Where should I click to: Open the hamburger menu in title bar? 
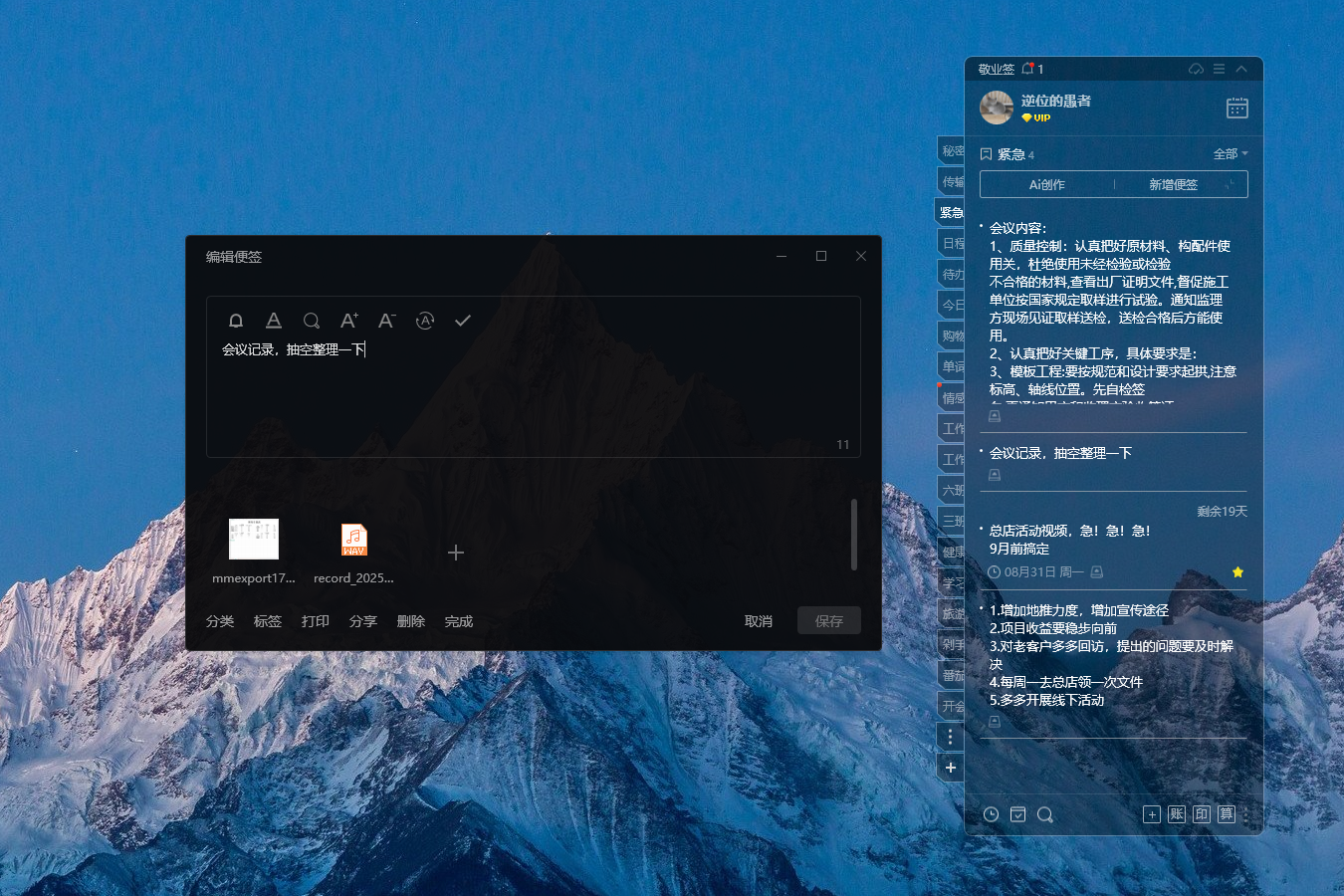[x=1219, y=69]
